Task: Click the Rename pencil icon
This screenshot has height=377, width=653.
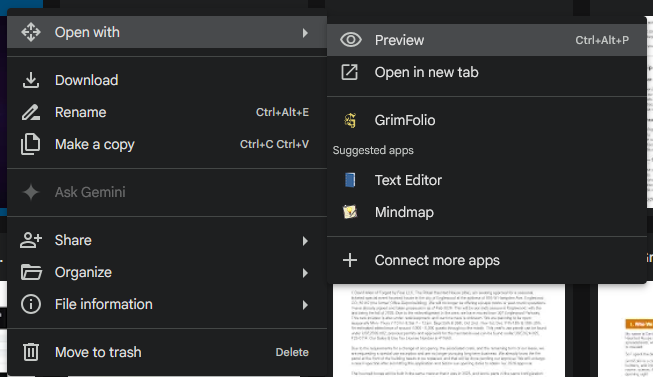Action: pyautogui.click(x=31, y=112)
